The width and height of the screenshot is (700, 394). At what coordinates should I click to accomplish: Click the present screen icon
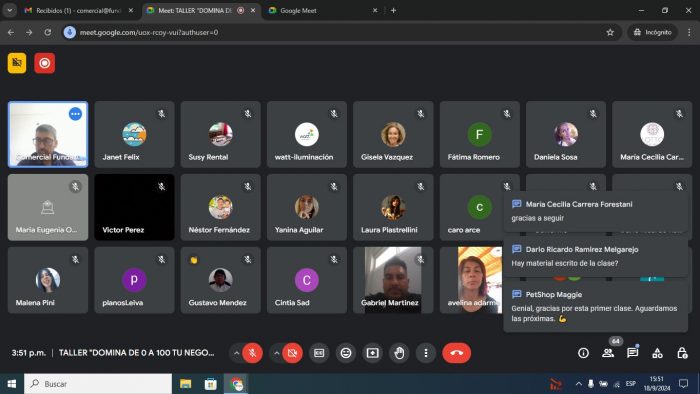(x=372, y=353)
